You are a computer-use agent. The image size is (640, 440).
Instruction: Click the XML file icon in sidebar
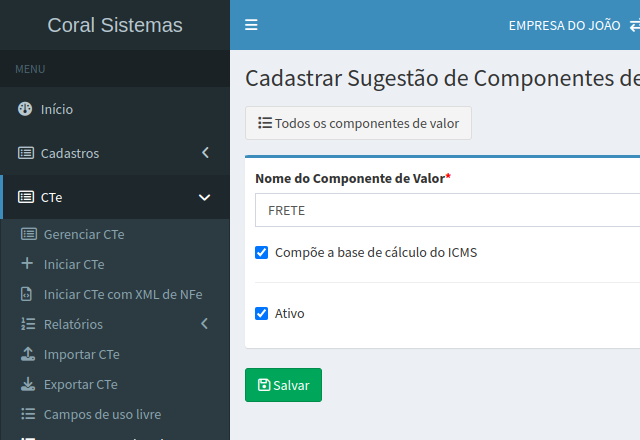27,294
